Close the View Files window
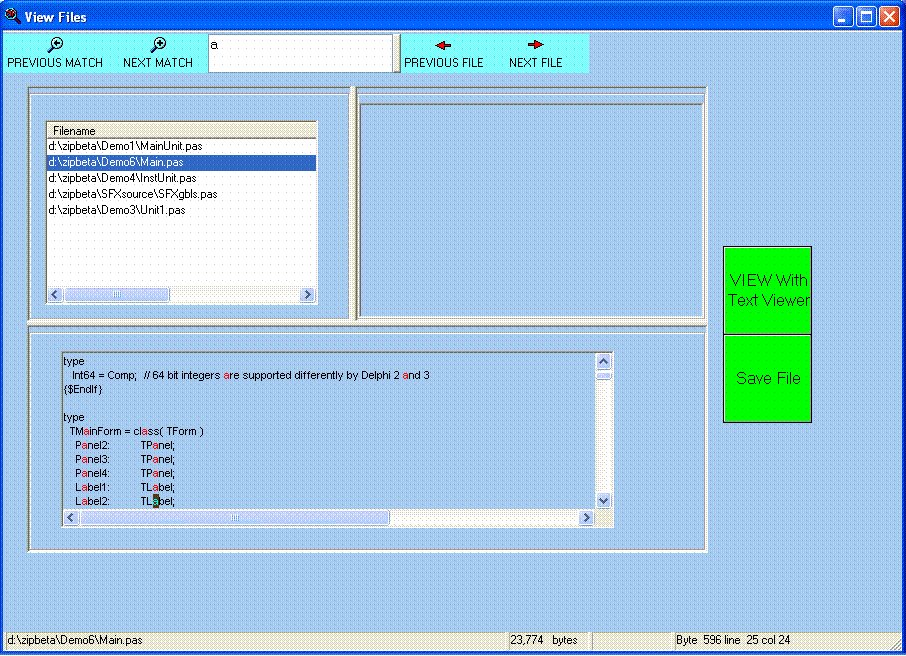 [x=889, y=17]
